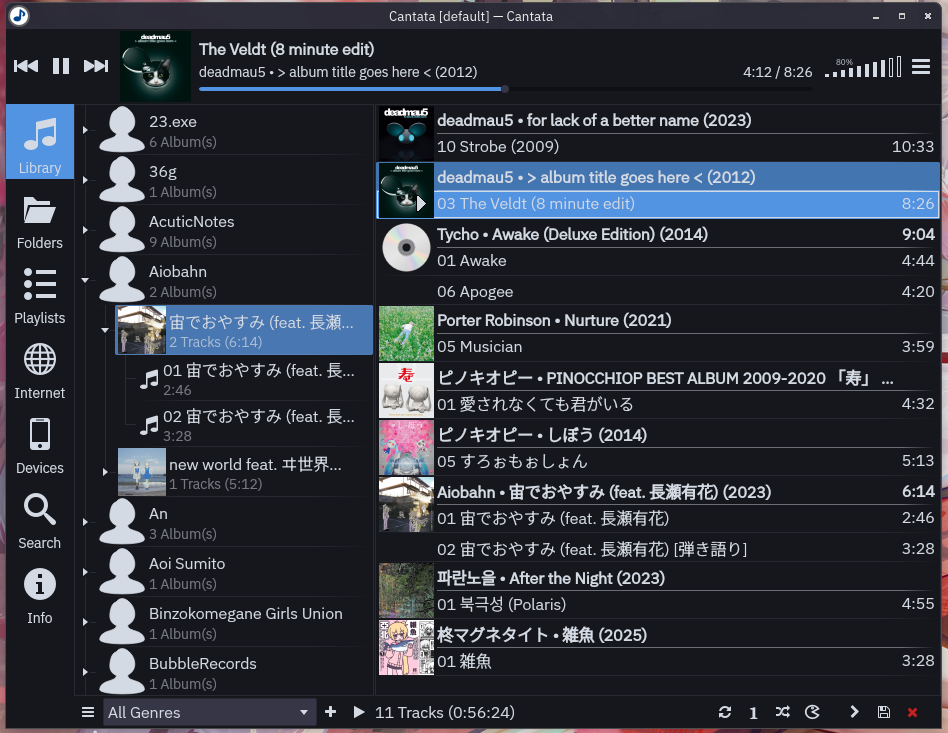Select queue track 02 宙でおやすみ [弾き語り]
The image size is (948, 733).
(686, 549)
